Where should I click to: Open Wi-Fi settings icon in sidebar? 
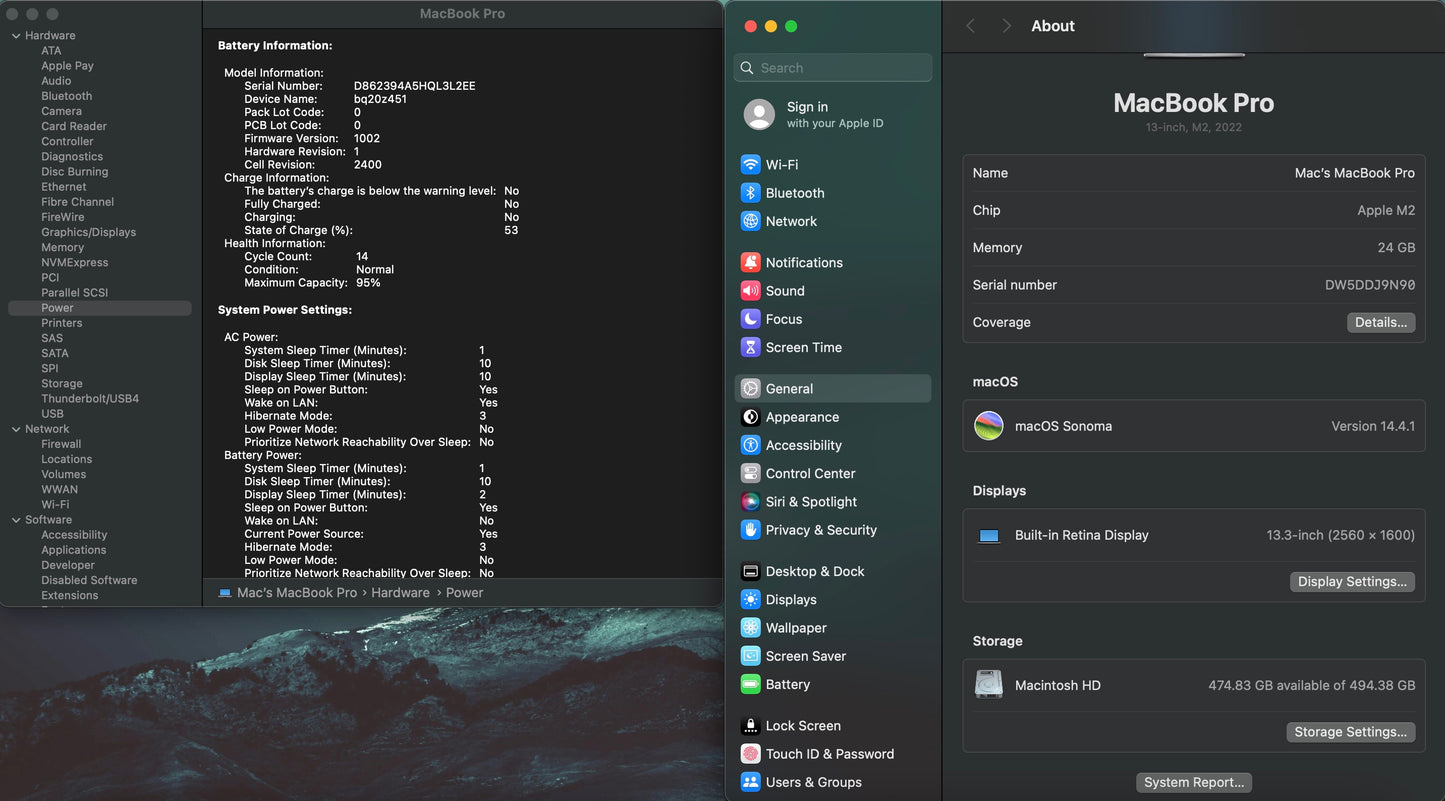(x=750, y=164)
